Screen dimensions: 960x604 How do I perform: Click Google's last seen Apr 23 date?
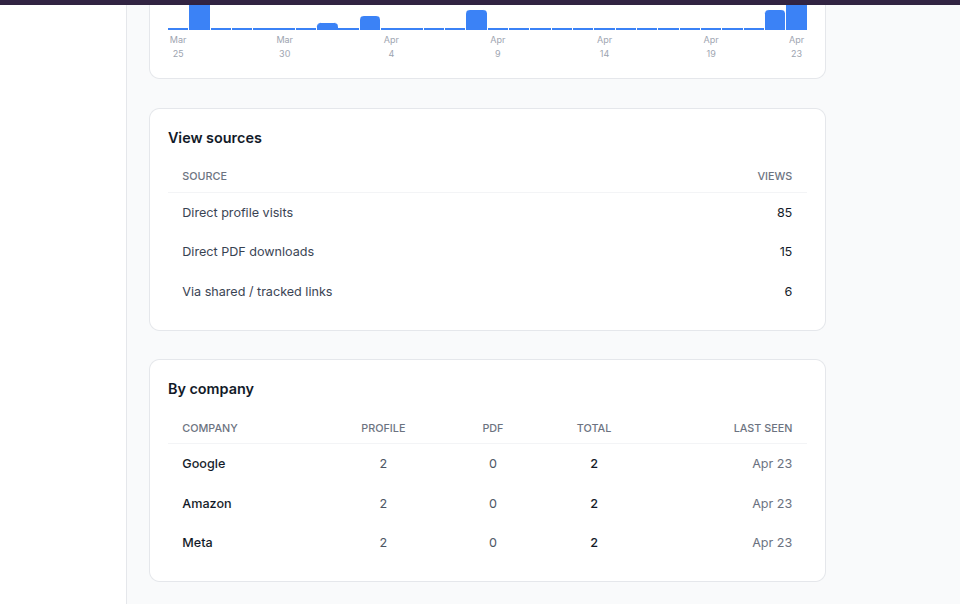772,464
